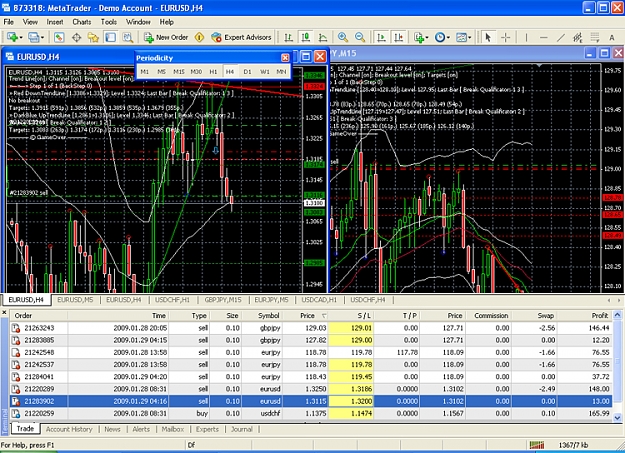625x453 pixels.
Task: Open the Experts terminal tab
Action: click(x=207, y=429)
